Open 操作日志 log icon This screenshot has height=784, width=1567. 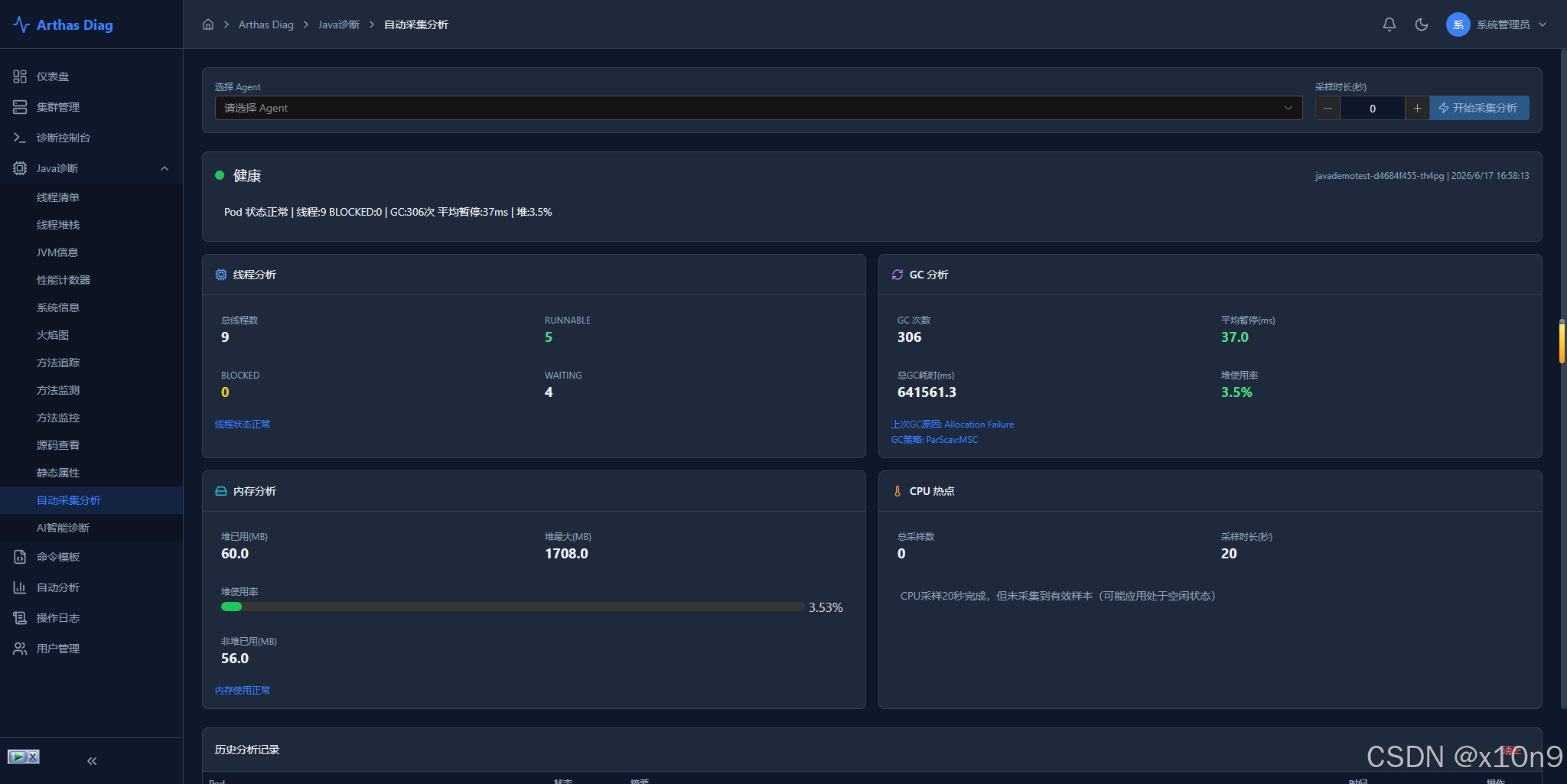[x=20, y=618]
